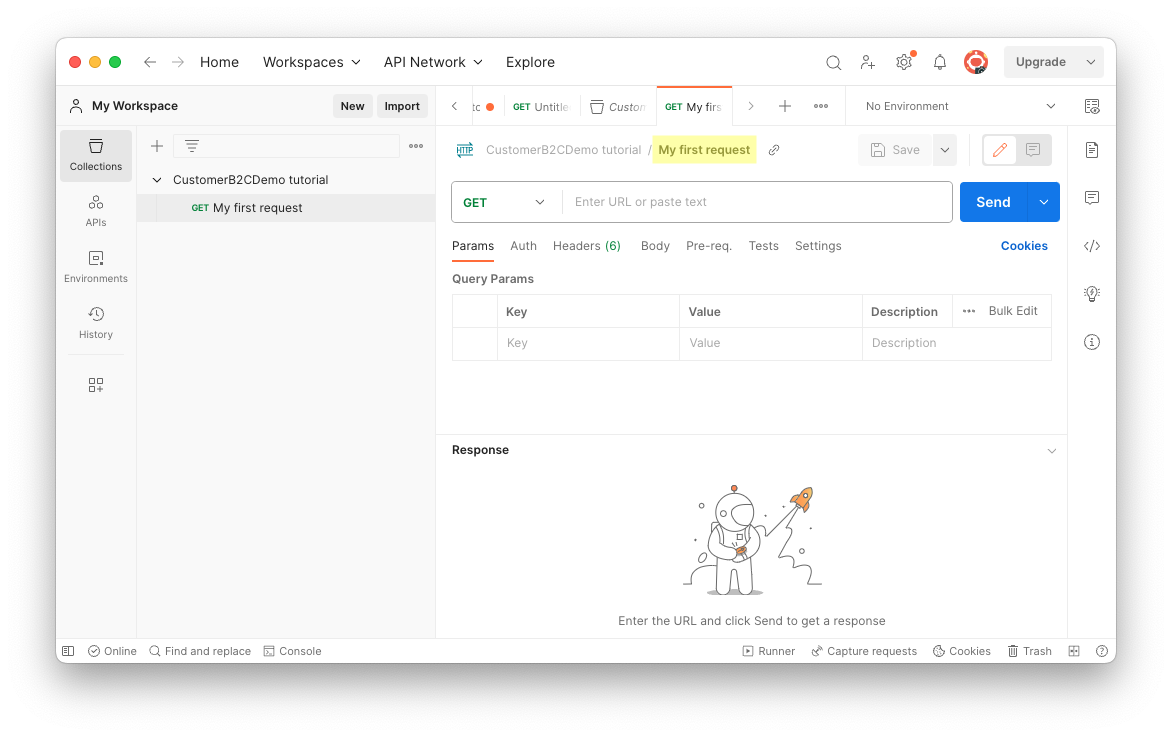Open the Console from status bar
This screenshot has height=737, width=1172.
(x=292, y=651)
